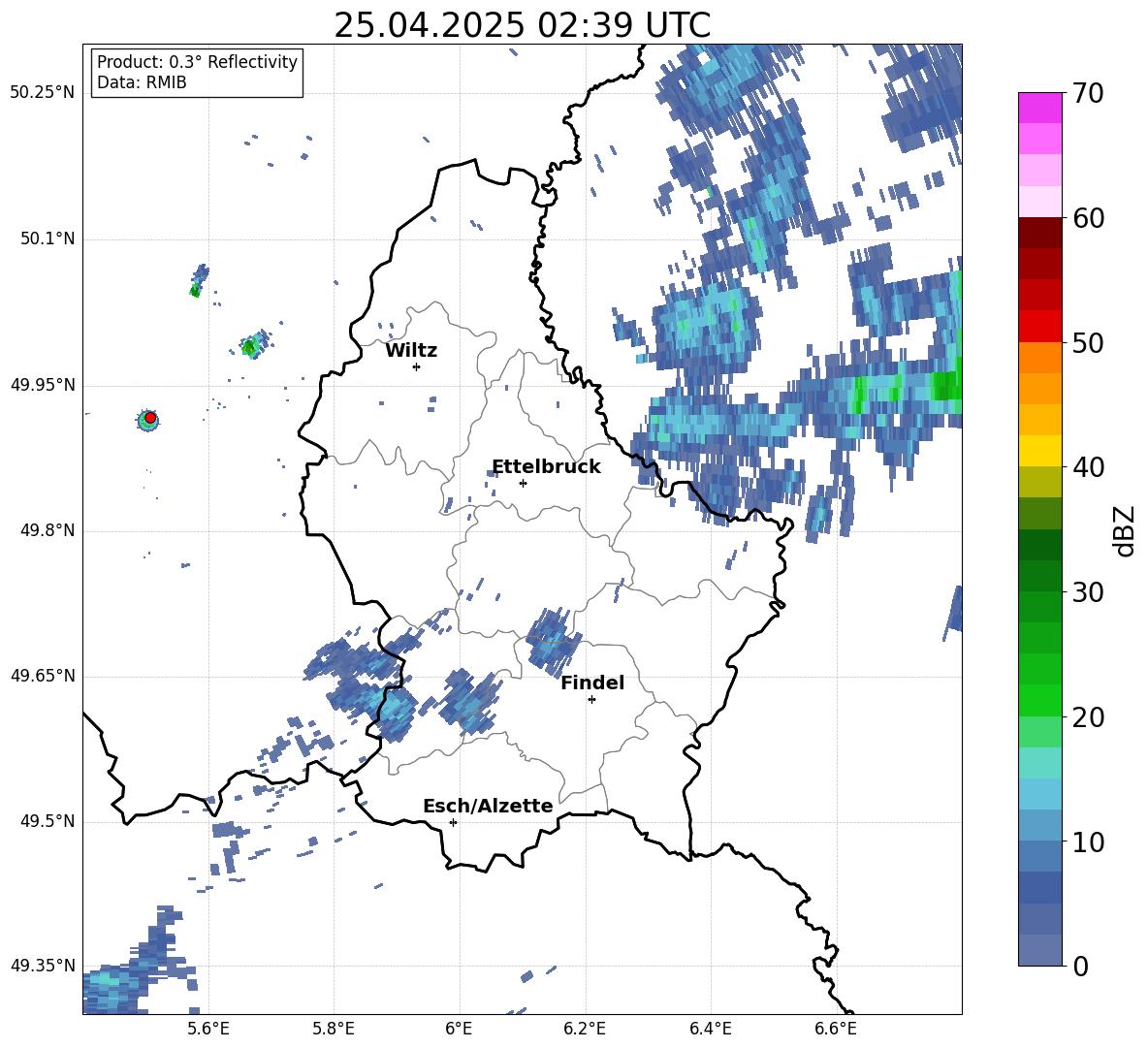Click the Wiltz station cross marker

point(417,366)
